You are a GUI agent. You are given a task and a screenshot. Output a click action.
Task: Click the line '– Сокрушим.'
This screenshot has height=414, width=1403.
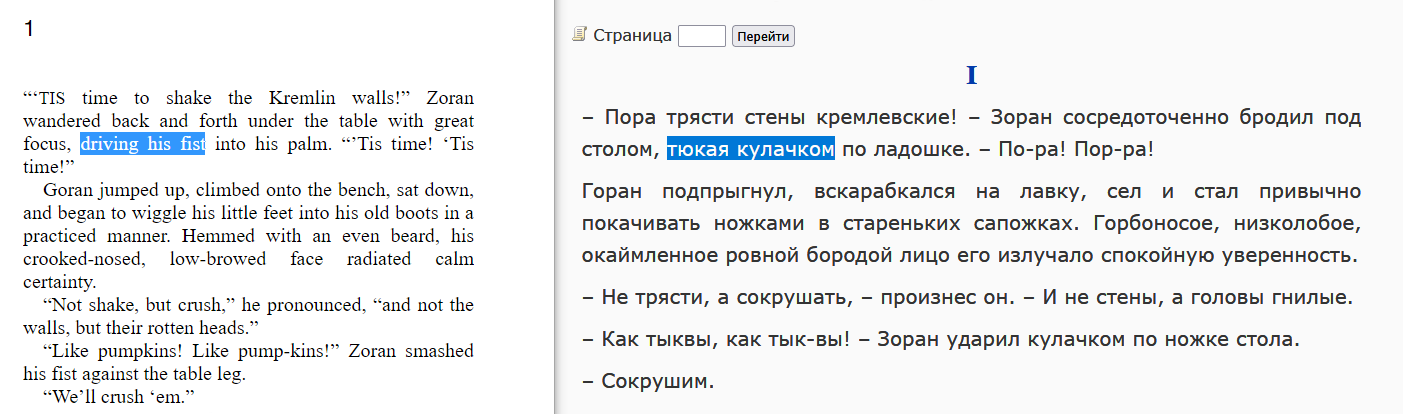(x=648, y=381)
